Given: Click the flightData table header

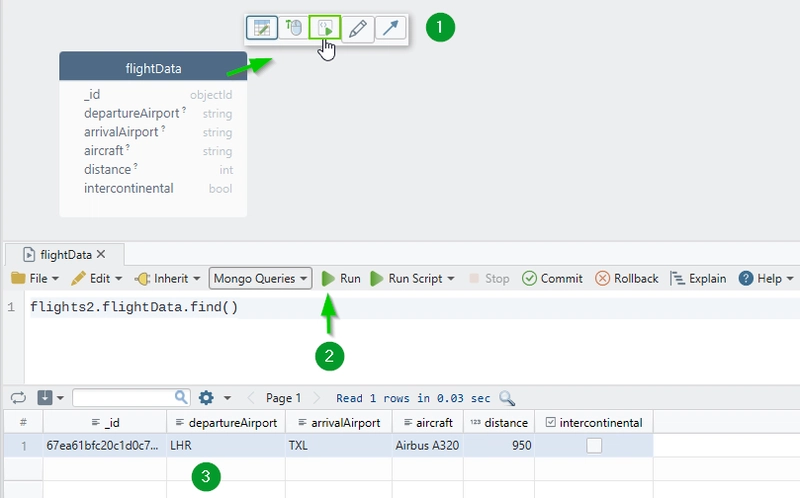Looking at the screenshot, I should click(153, 68).
